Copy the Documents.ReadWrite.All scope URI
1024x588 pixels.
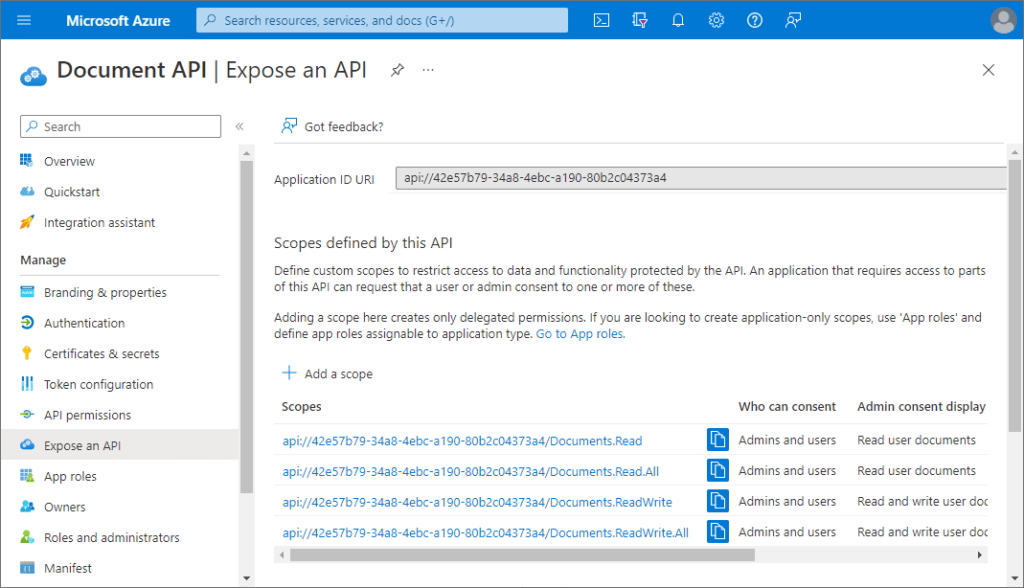point(717,531)
